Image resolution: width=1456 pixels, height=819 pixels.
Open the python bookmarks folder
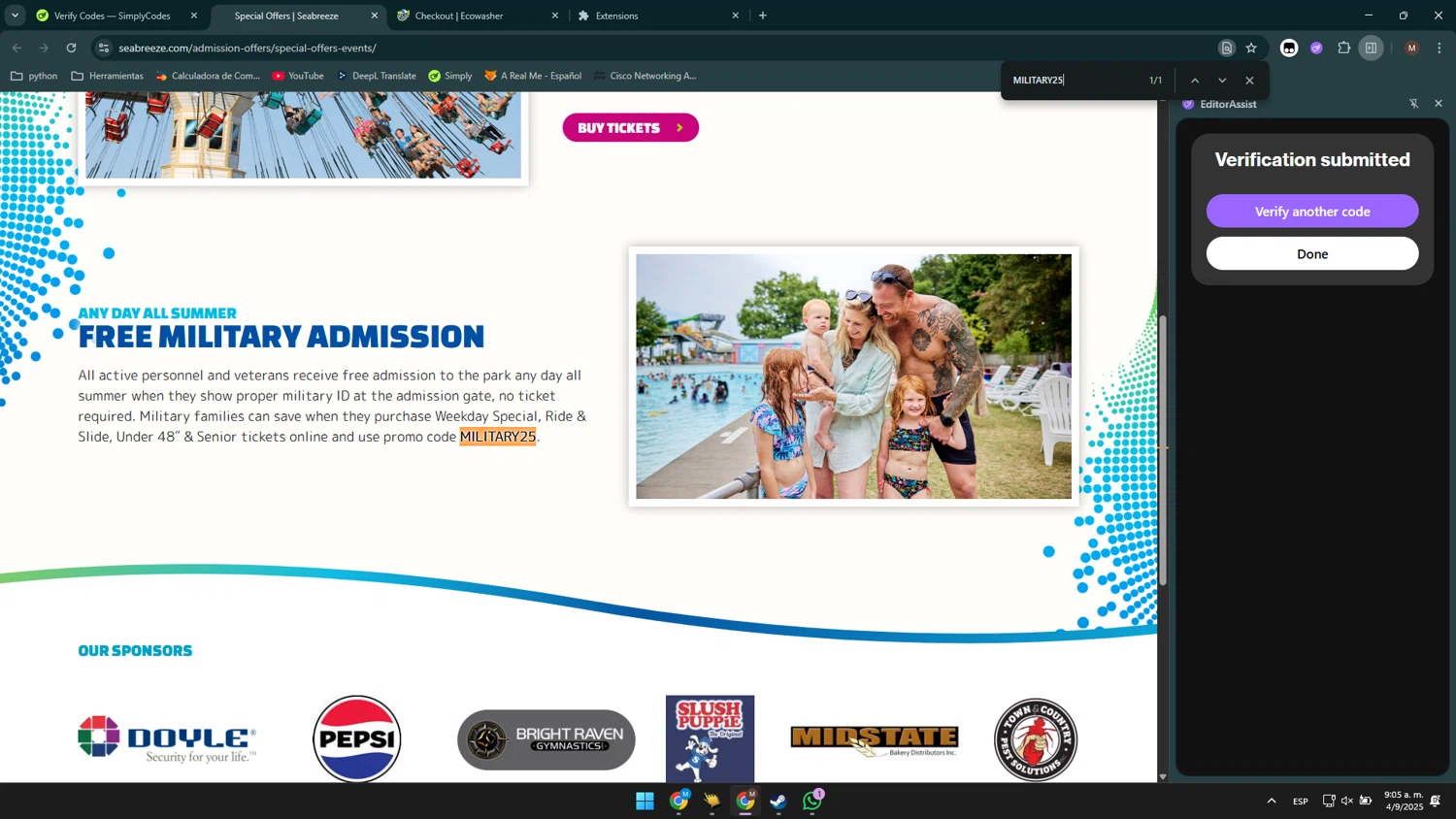34,76
